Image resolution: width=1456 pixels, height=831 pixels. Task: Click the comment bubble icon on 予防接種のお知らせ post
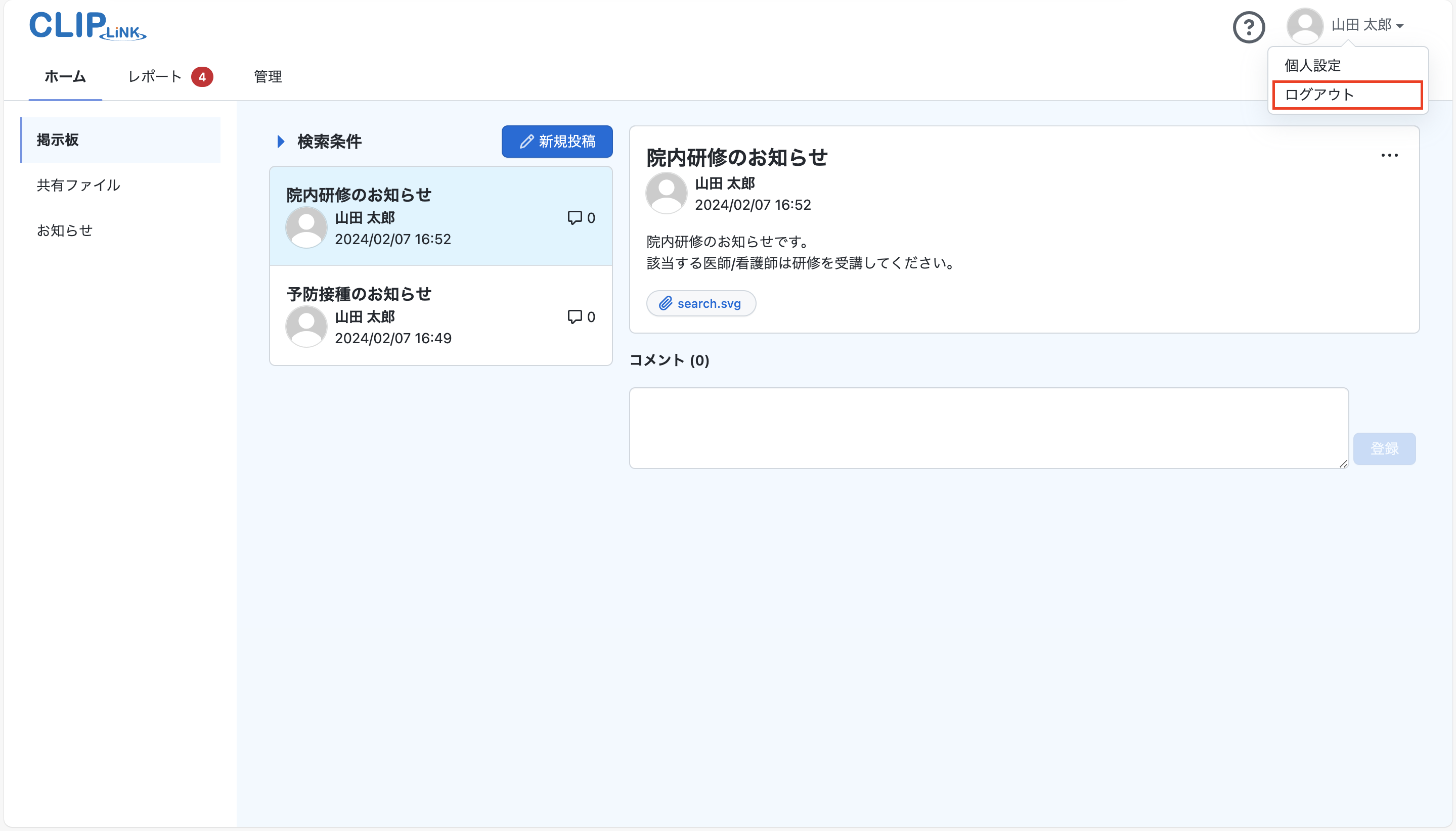click(x=576, y=317)
